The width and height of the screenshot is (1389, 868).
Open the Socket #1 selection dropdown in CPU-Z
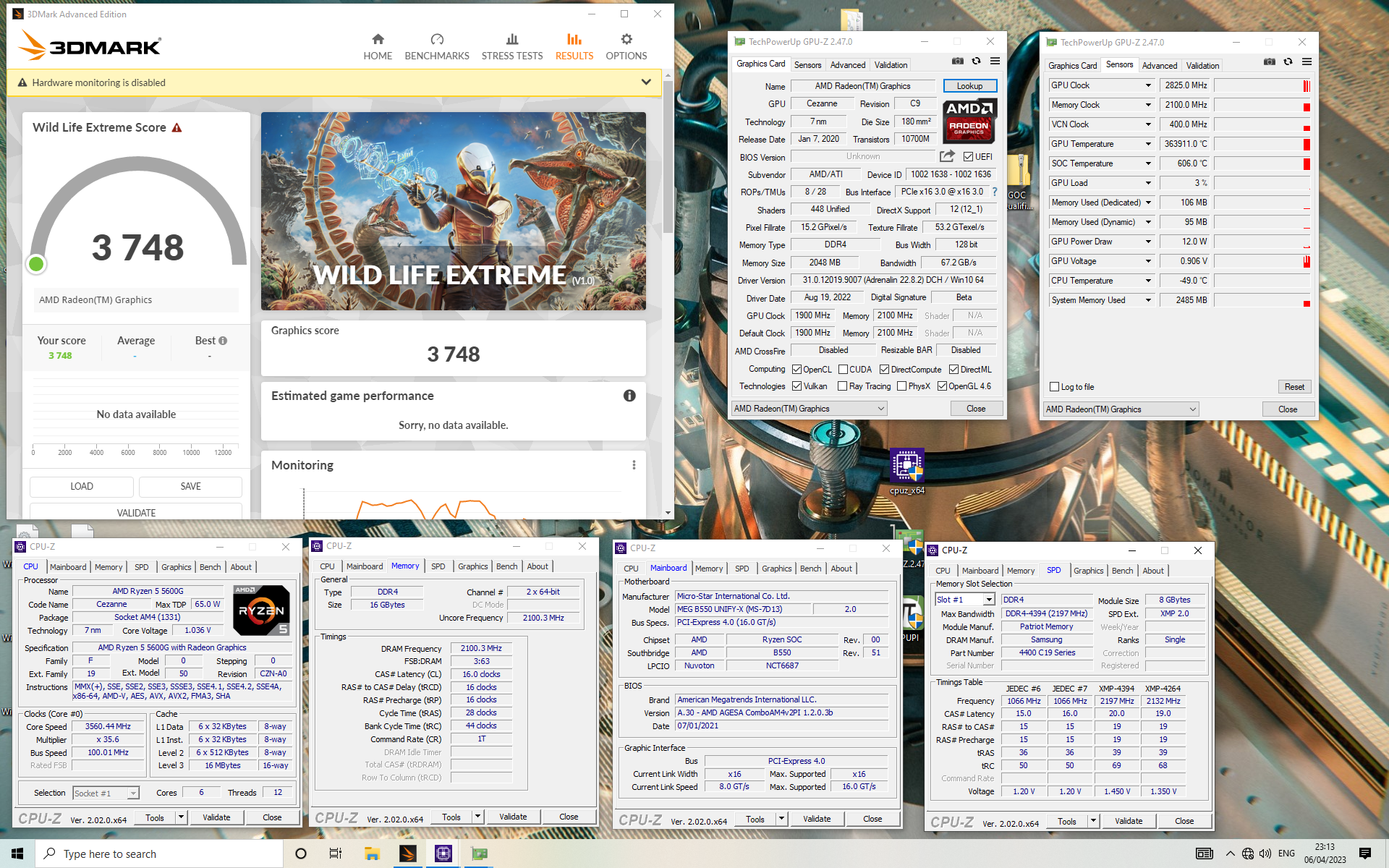106,793
